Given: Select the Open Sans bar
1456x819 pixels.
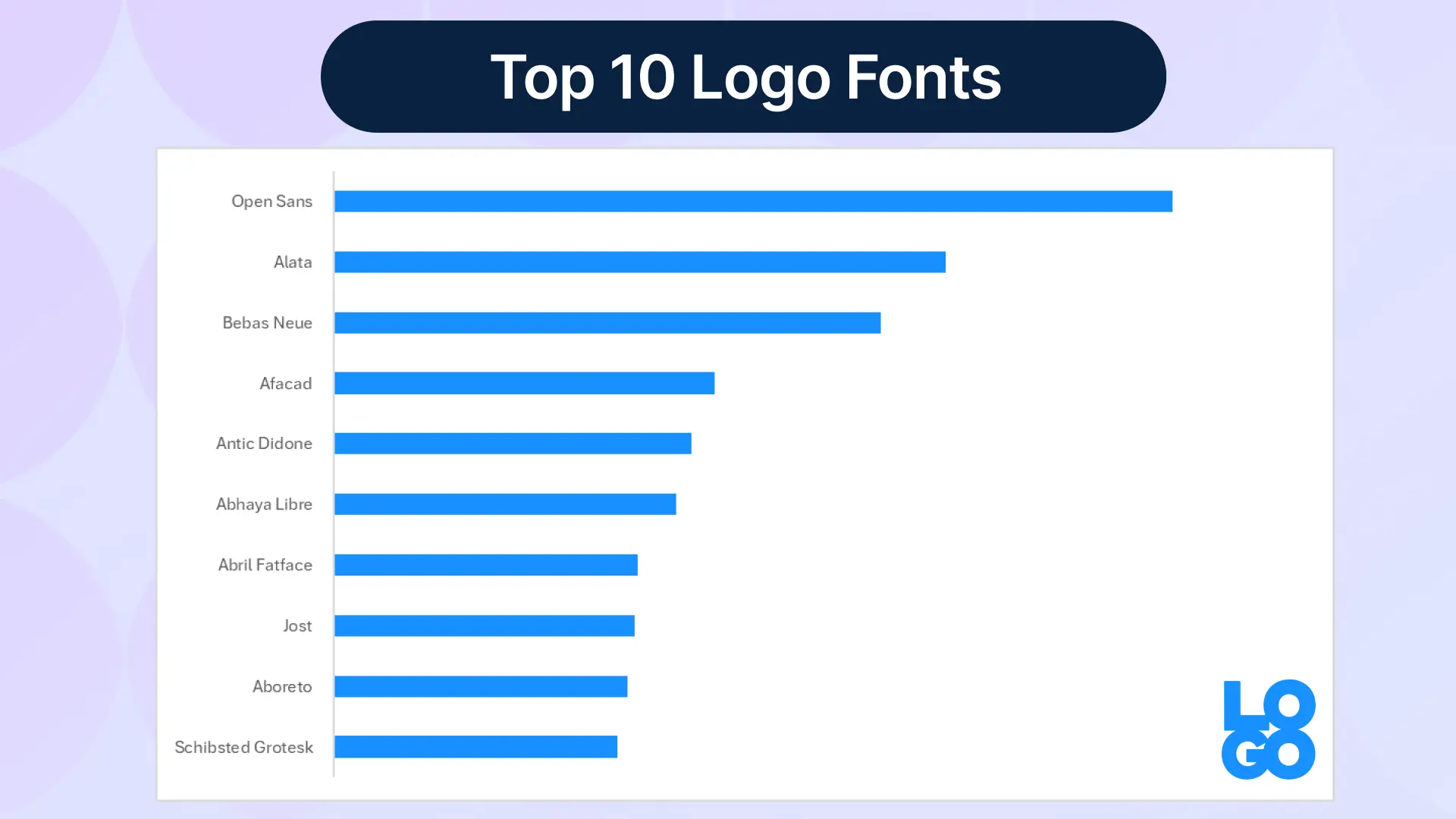Looking at the screenshot, I should pos(753,201).
